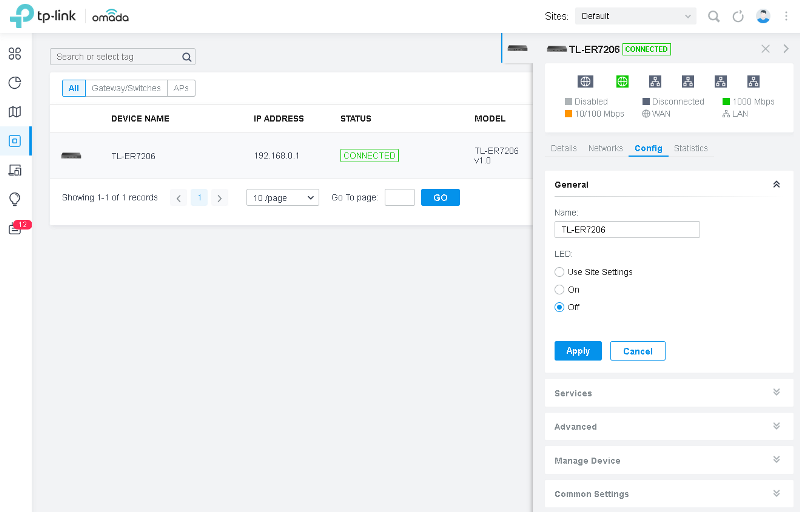The height and width of the screenshot is (512, 800).
Task: Click the GO button
Action: pos(440,197)
